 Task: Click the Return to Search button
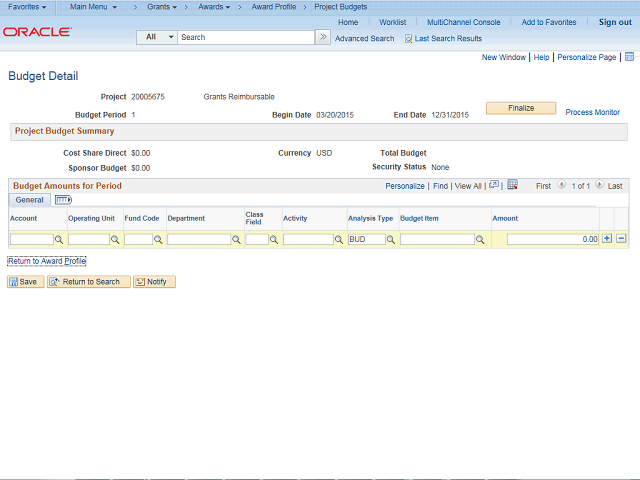point(89,282)
